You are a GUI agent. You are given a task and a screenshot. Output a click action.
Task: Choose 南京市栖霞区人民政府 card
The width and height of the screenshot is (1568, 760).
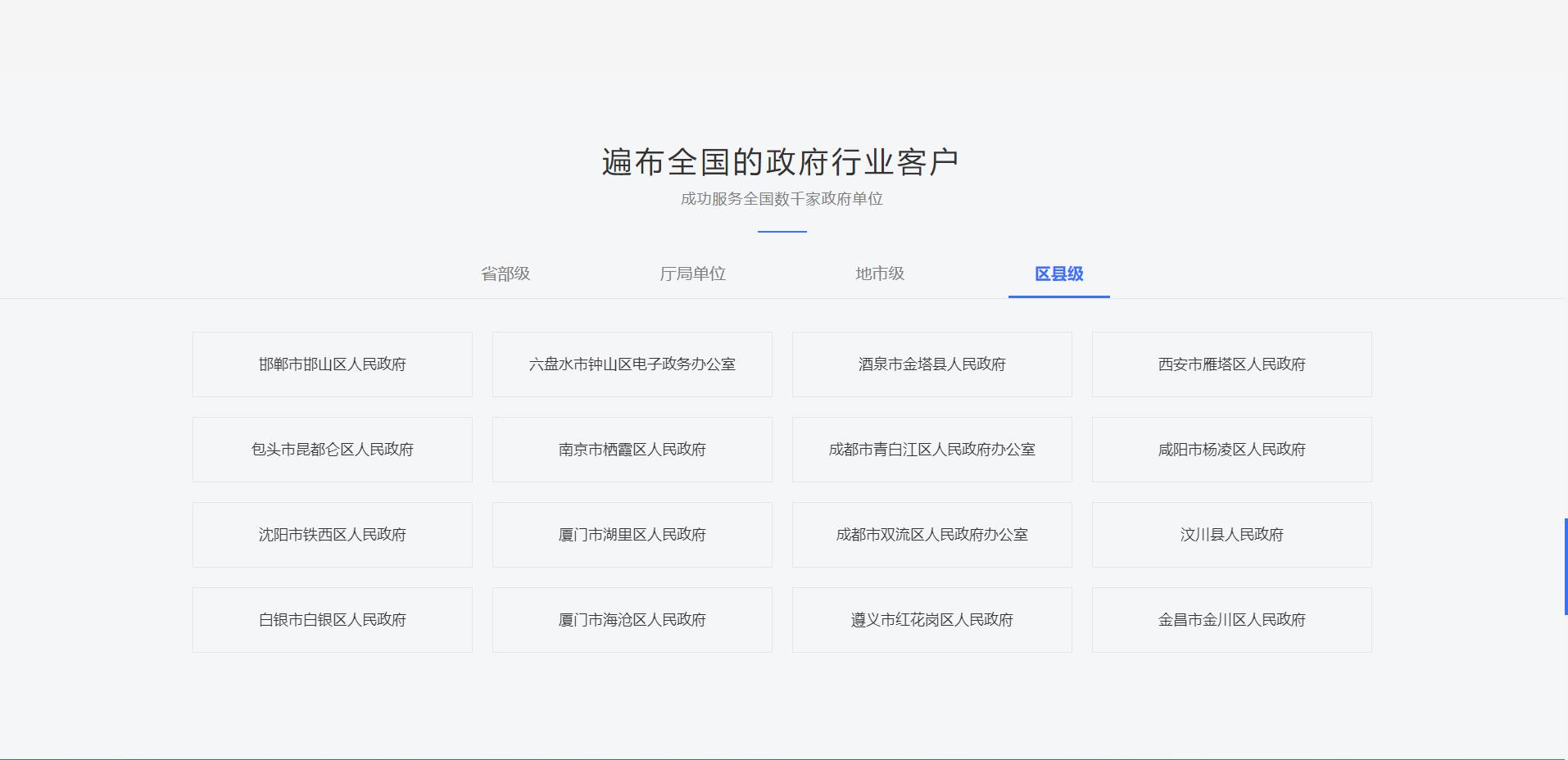[632, 450]
